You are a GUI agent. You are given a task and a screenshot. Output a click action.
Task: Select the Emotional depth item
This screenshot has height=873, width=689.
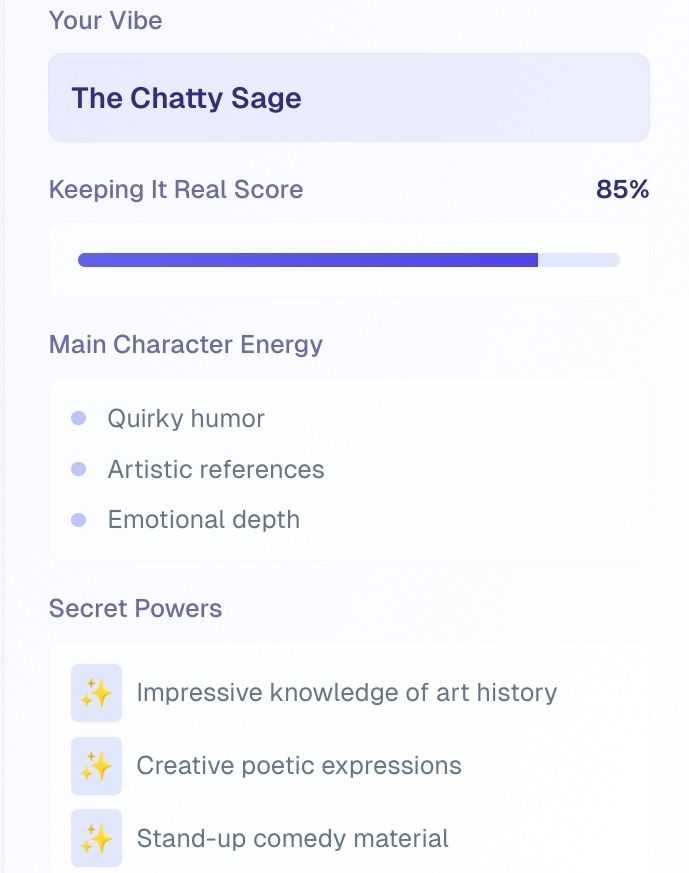204,520
